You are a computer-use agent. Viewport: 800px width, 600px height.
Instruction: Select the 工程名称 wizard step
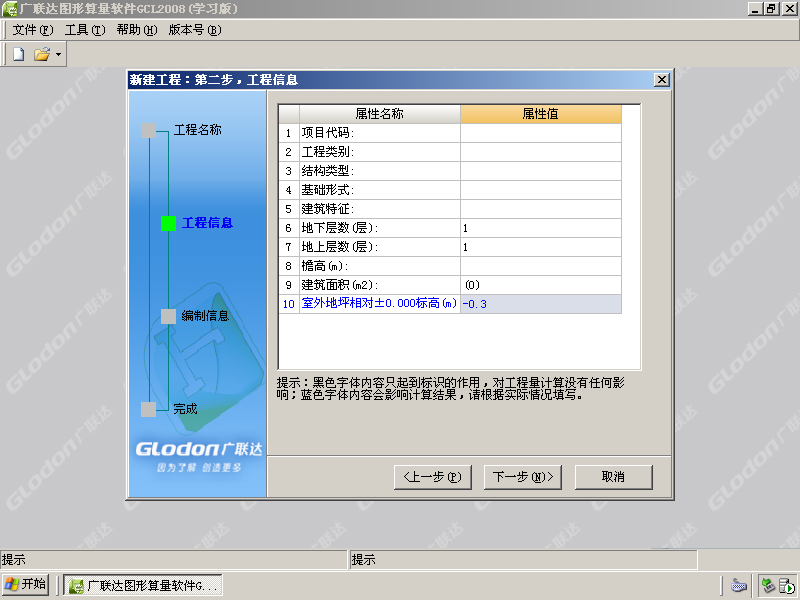(x=197, y=130)
